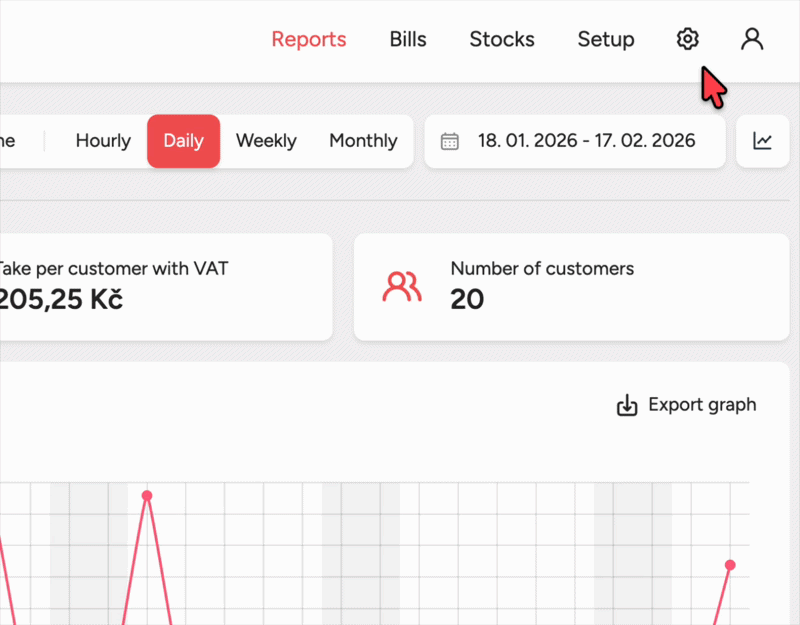The width and height of the screenshot is (800, 625).
Task: Open the Setup page
Action: 606,40
